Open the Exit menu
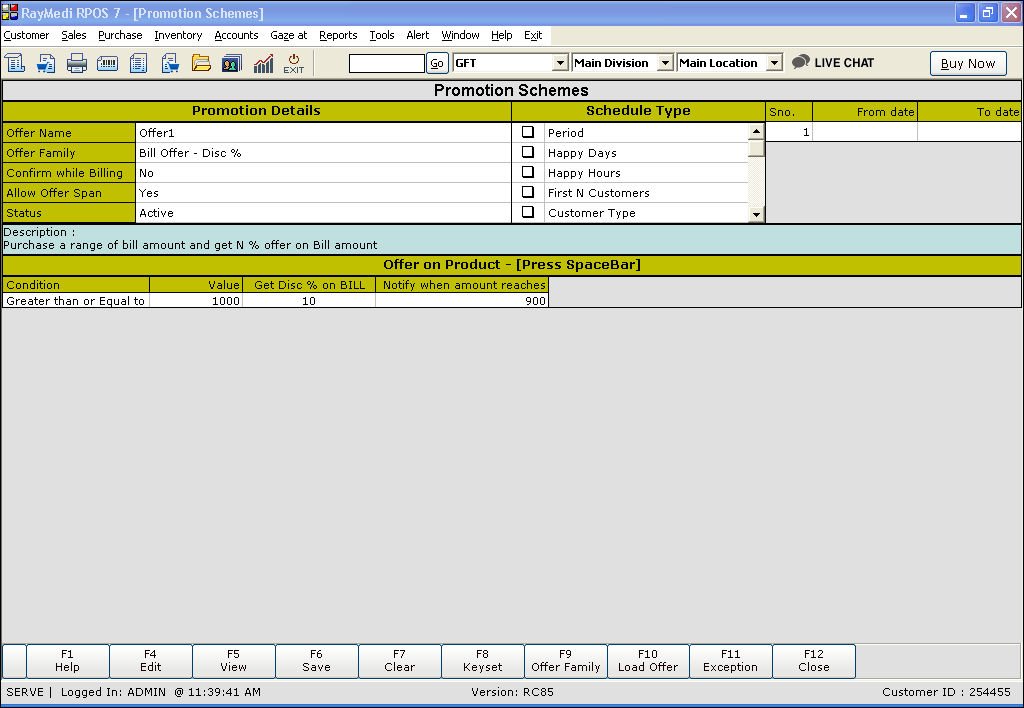The height and width of the screenshot is (708, 1024). [533, 35]
